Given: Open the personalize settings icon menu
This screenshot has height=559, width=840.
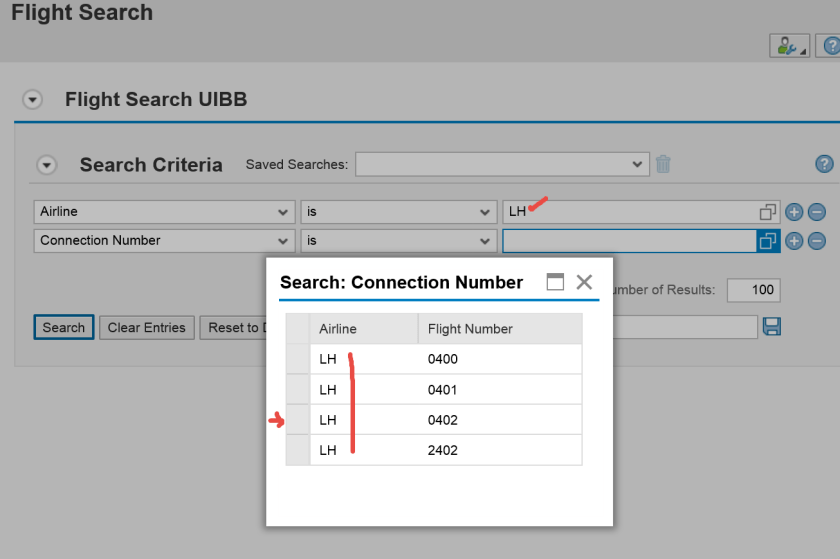Looking at the screenshot, I should pos(788,46).
